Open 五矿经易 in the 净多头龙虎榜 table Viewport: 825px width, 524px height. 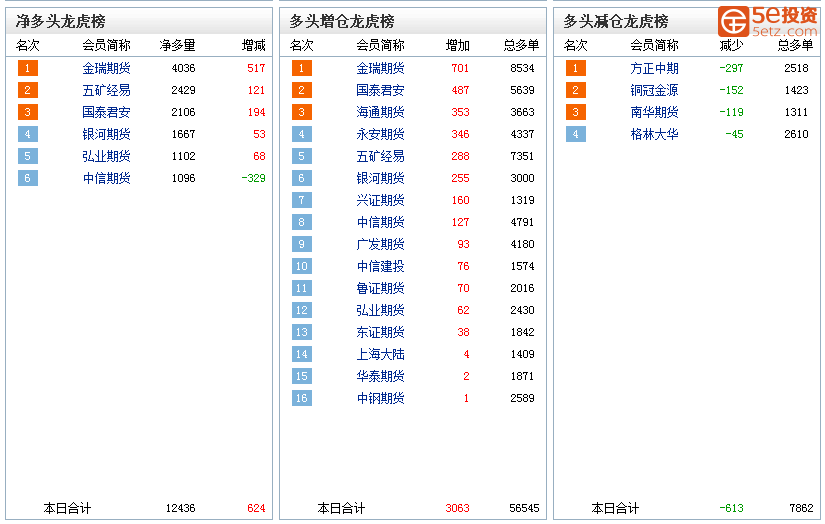tap(106, 90)
